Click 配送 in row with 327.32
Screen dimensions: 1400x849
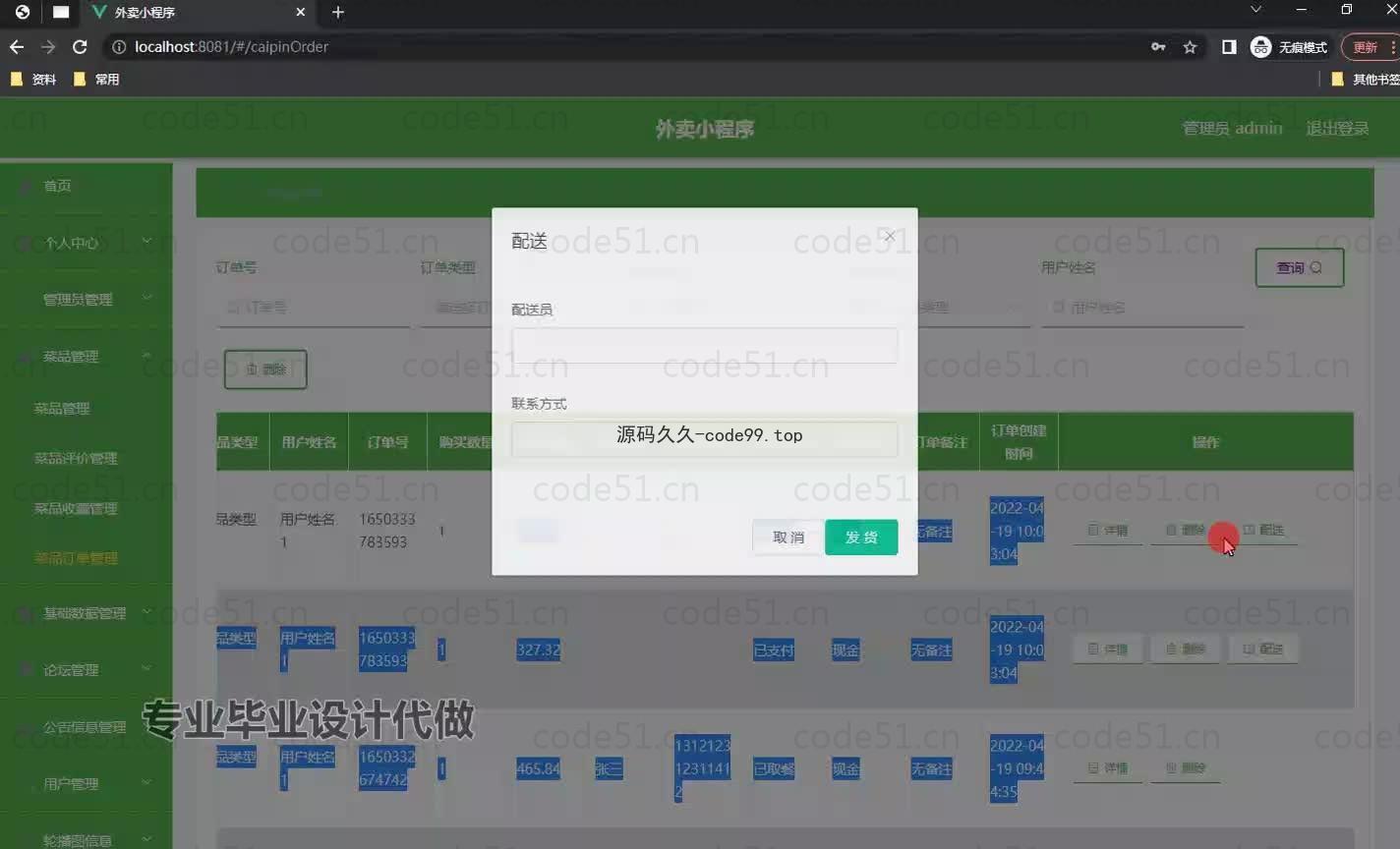(x=1263, y=649)
